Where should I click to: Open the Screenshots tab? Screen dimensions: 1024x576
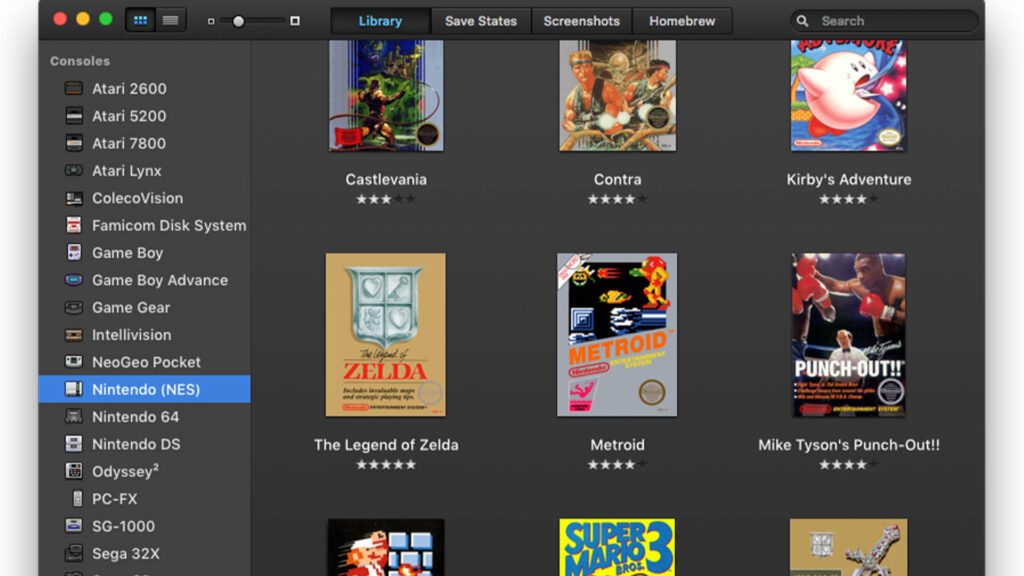(x=581, y=21)
